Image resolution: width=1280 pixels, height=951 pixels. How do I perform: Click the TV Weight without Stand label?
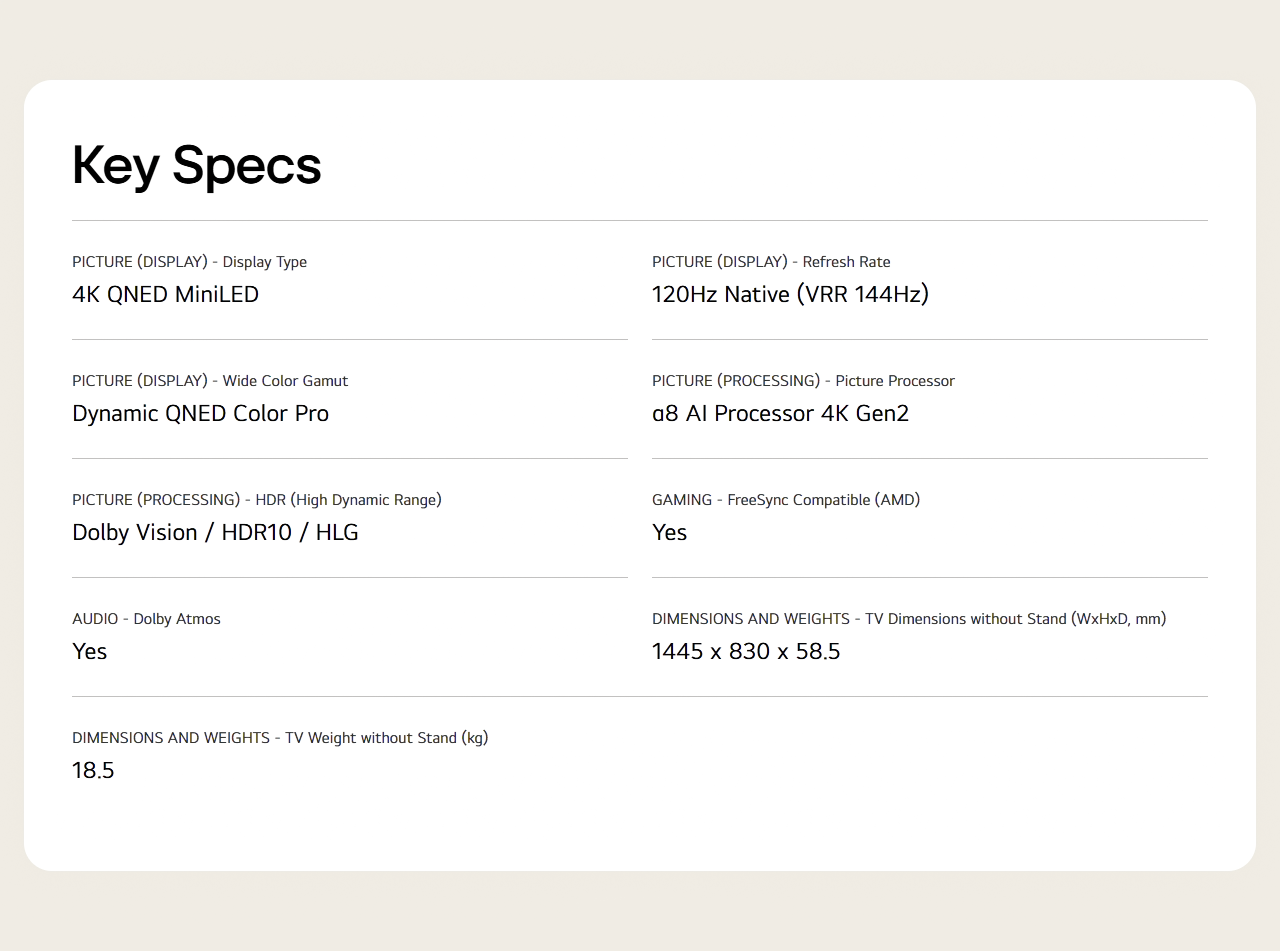point(280,738)
